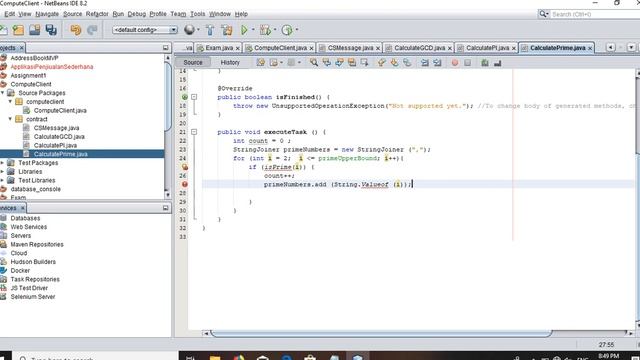The image size is (640, 360).
Task: Switch to the History view button
Action: [x=230, y=62]
